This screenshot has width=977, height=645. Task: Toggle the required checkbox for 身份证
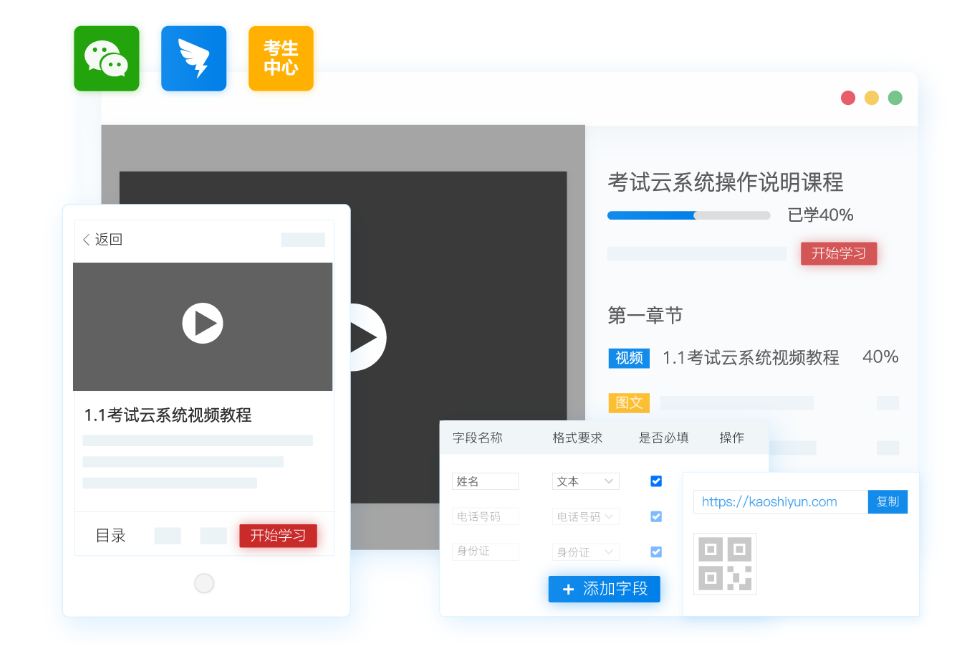tap(656, 552)
